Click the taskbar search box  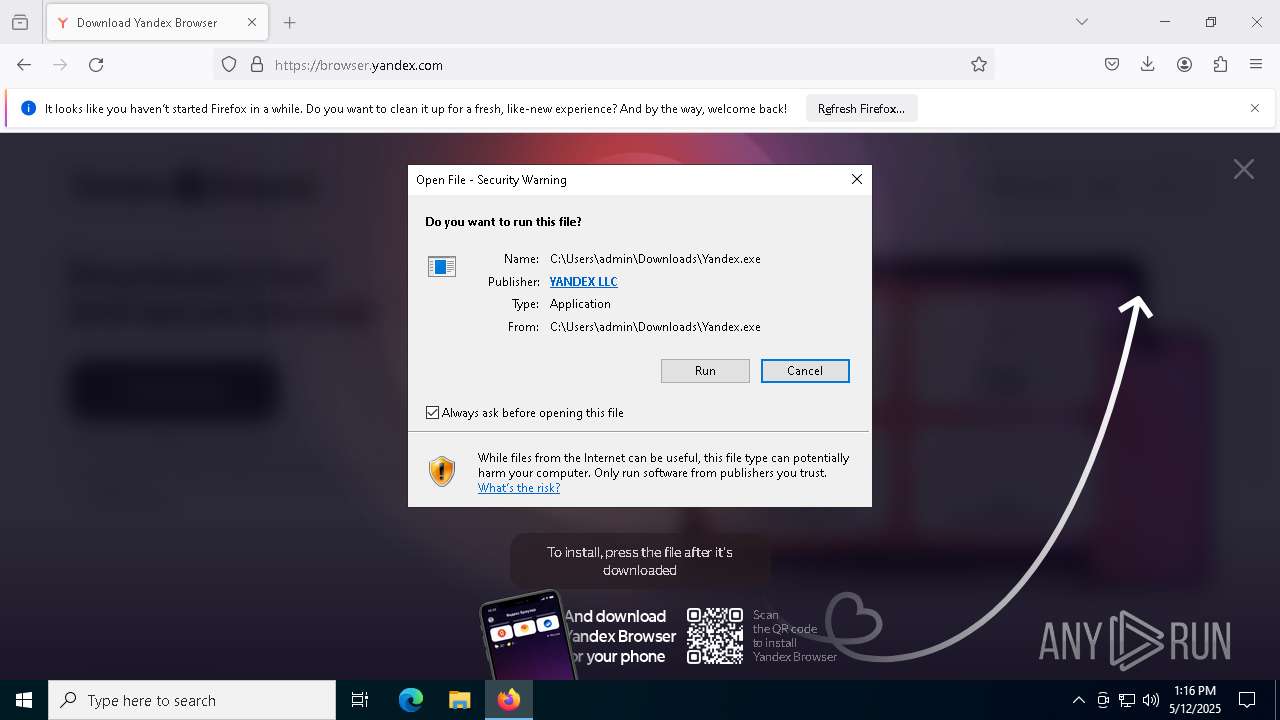pos(192,700)
